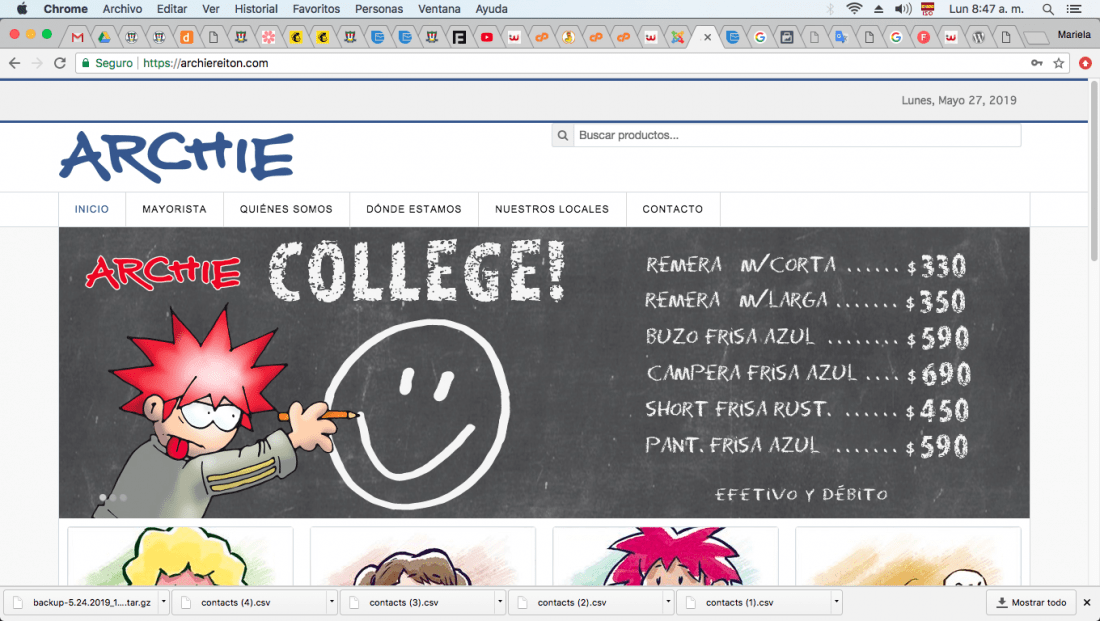Open saved passwords key icon

point(1036,63)
